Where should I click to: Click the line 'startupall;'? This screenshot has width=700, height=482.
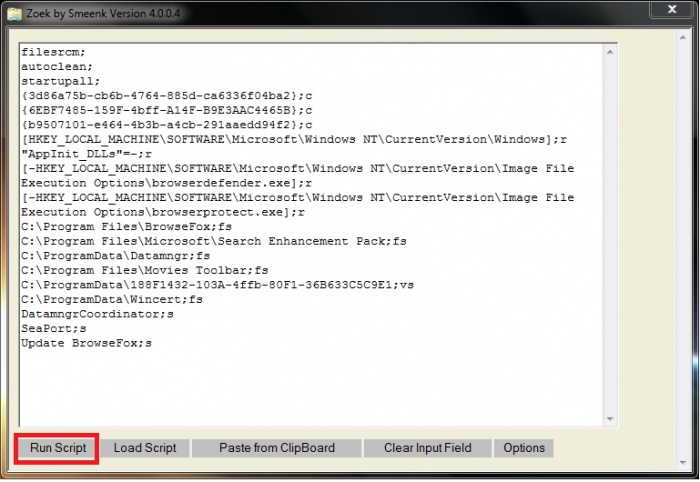tap(60, 81)
